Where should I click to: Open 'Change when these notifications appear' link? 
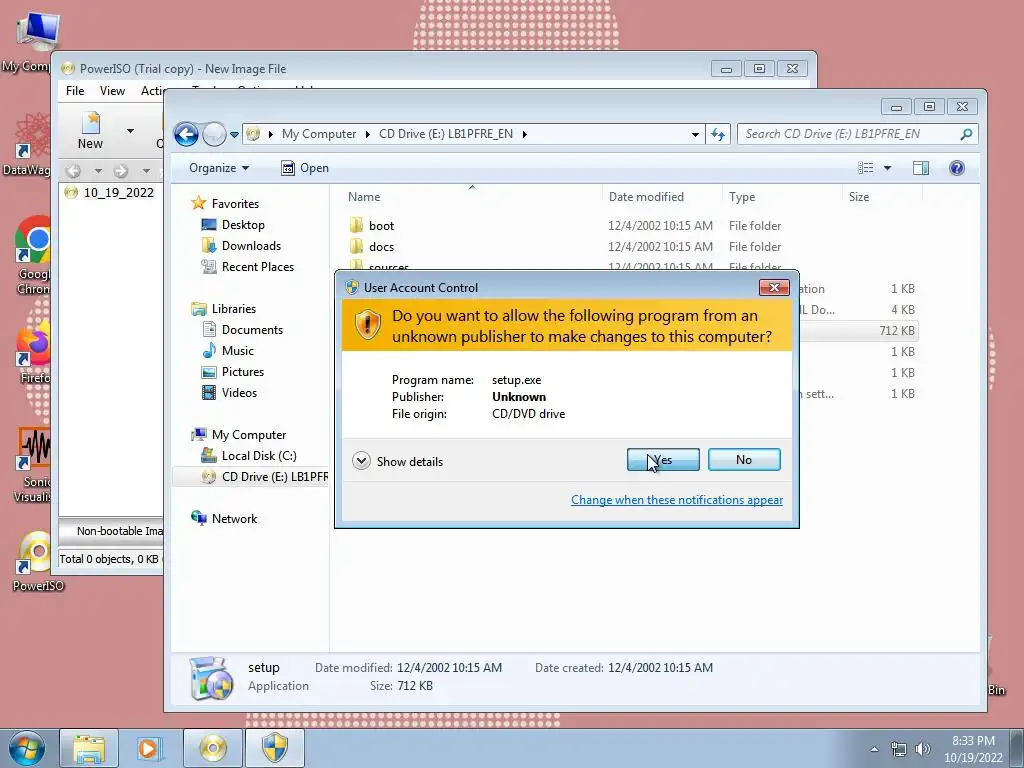677,500
